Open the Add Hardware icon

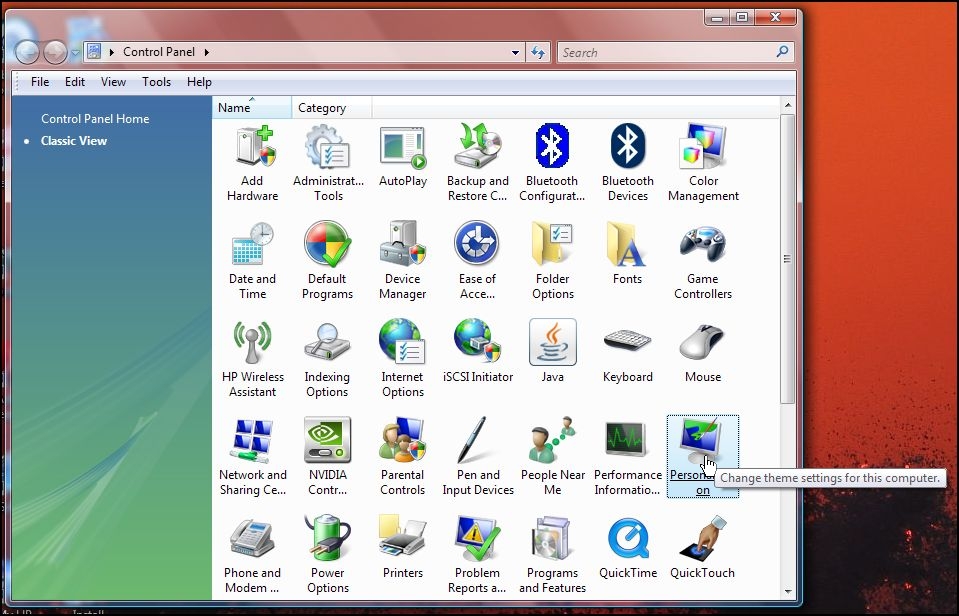[252, 163]
